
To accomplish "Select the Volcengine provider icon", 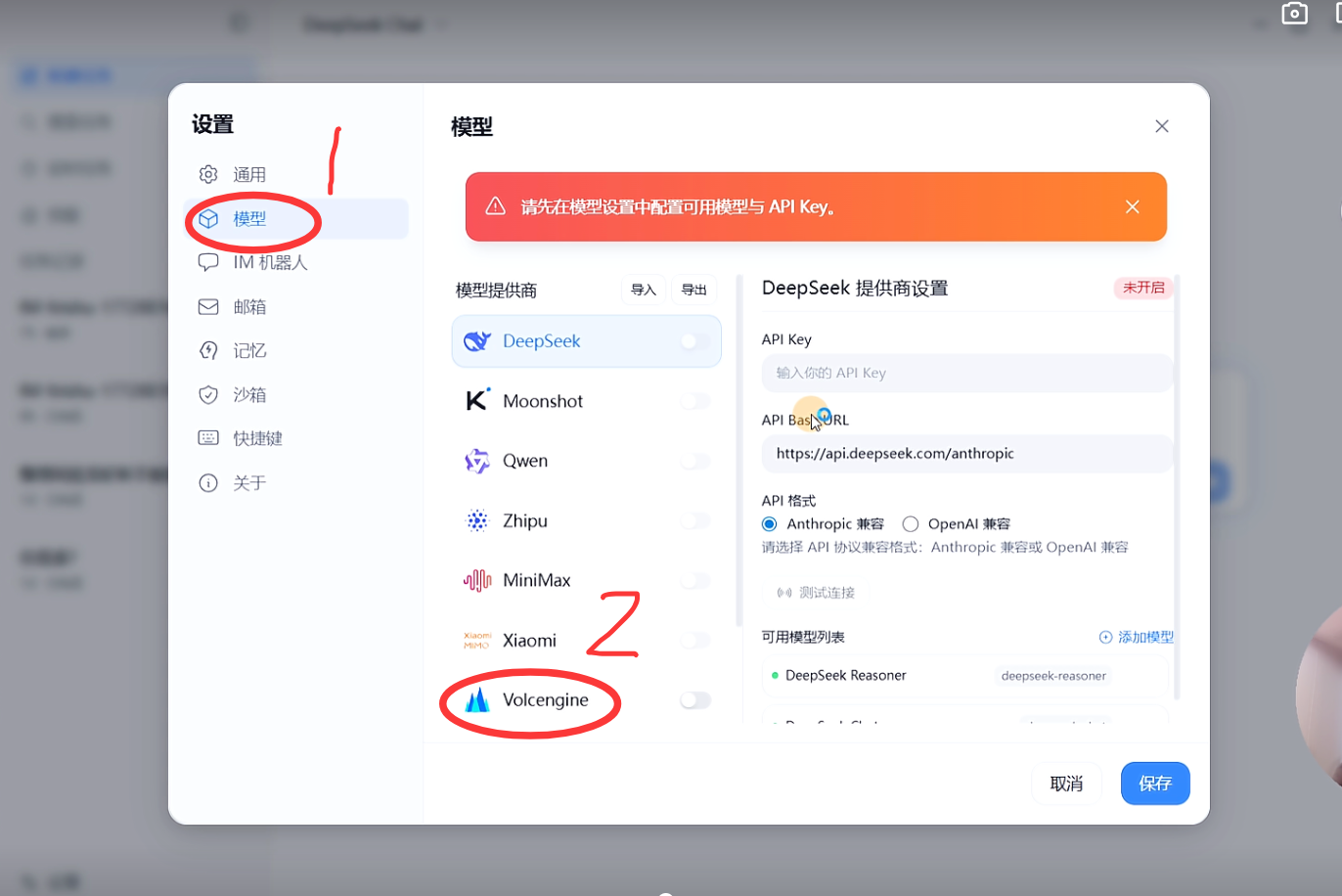I will click(476, 700).
